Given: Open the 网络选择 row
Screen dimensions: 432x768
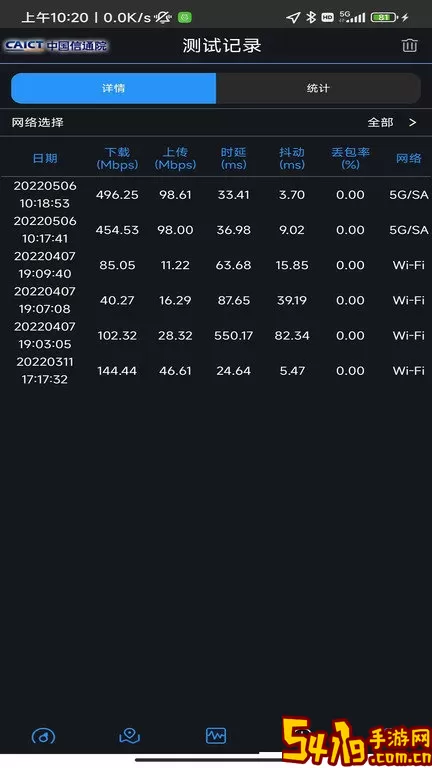Looking at the screenshot, I should click(x=216, y=122).
